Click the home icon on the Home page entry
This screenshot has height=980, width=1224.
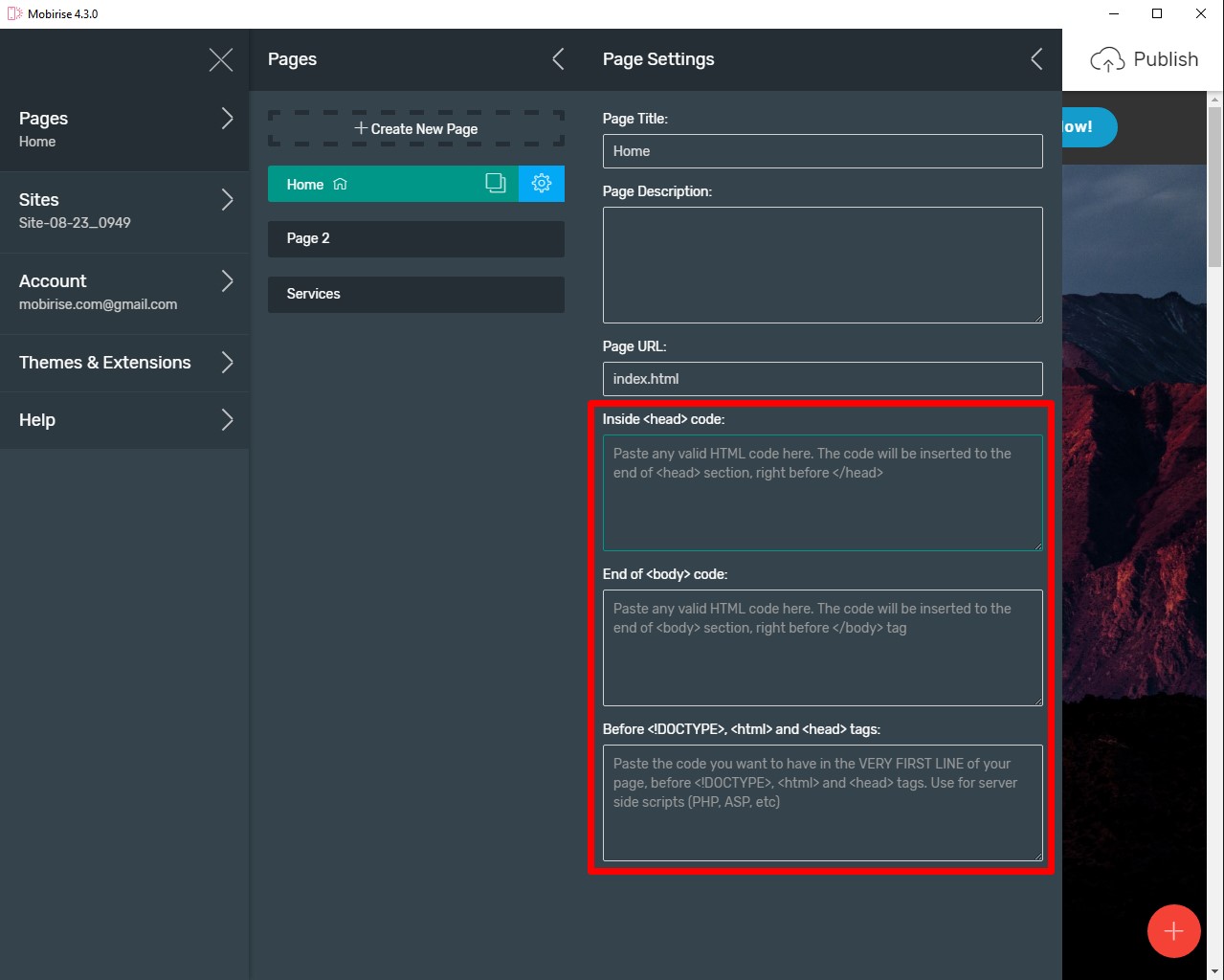coord(339,184)
